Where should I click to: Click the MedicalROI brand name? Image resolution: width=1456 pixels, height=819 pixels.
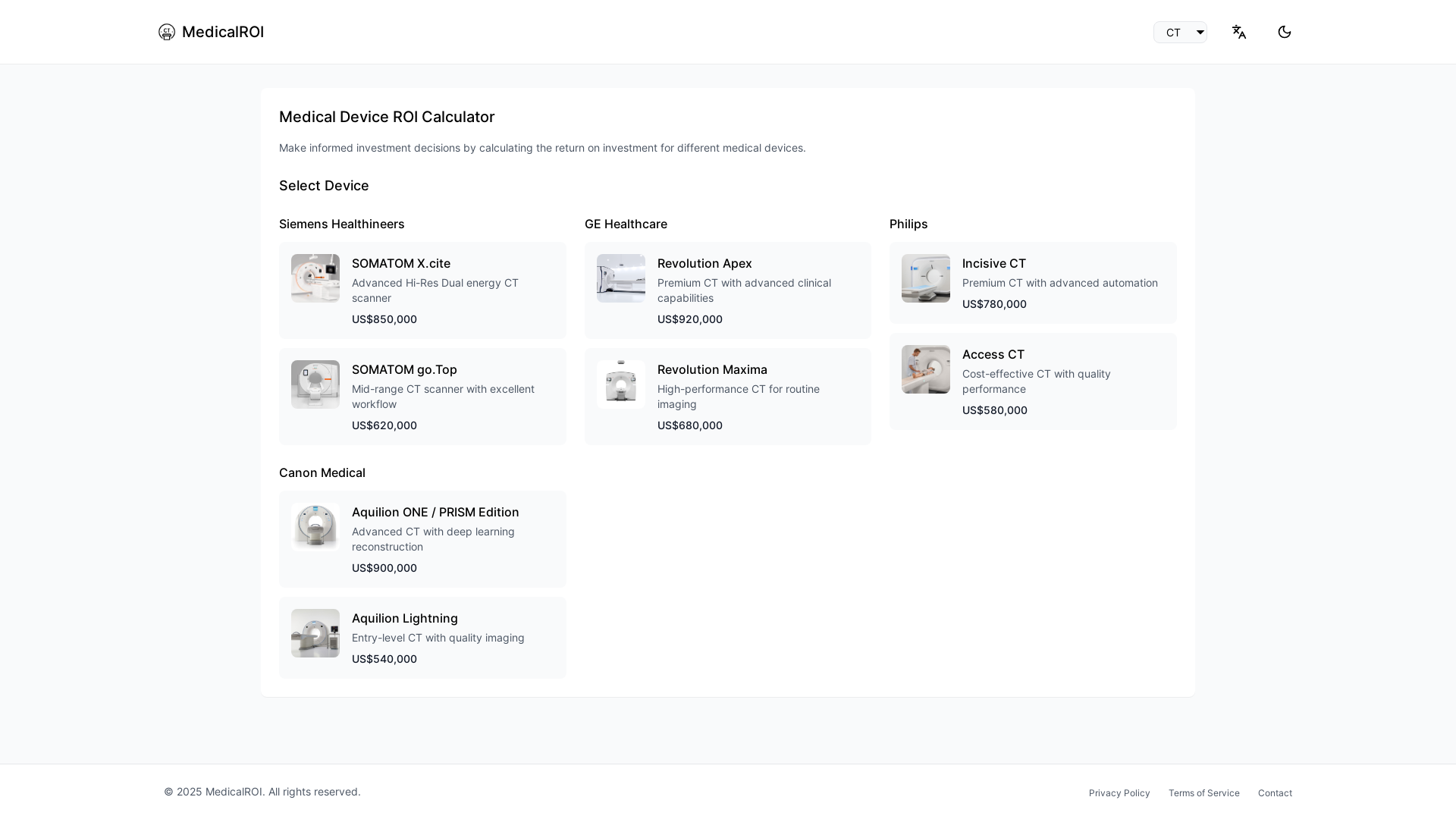(223, 32)
